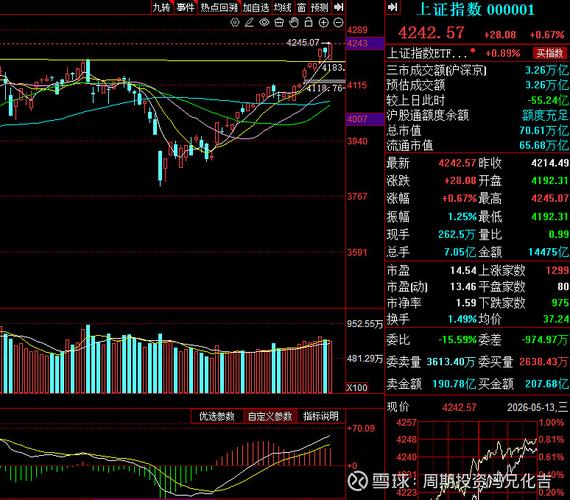
Task: Click the 加自选 button
Action: [x=256, y=7]
